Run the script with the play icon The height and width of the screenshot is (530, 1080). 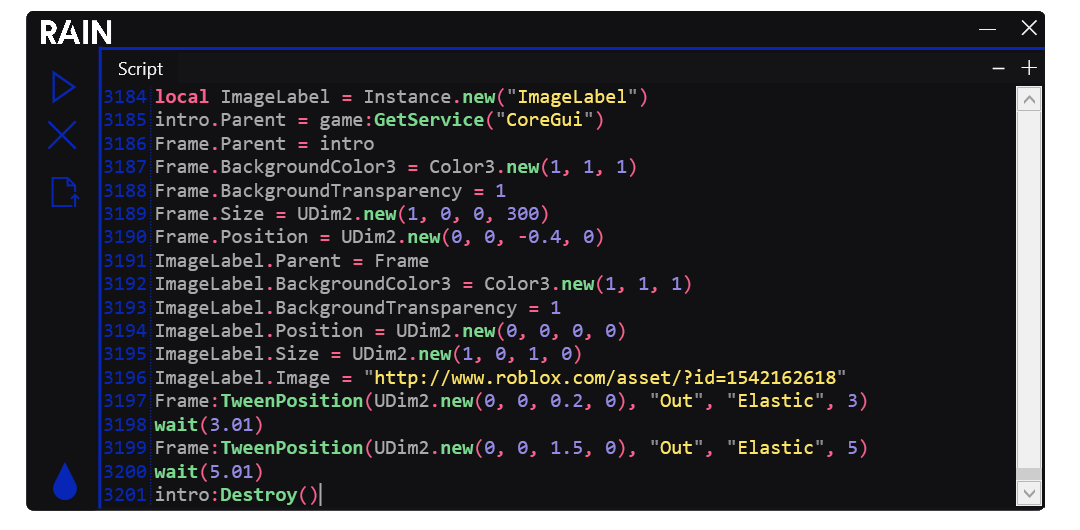pos(63,87)
